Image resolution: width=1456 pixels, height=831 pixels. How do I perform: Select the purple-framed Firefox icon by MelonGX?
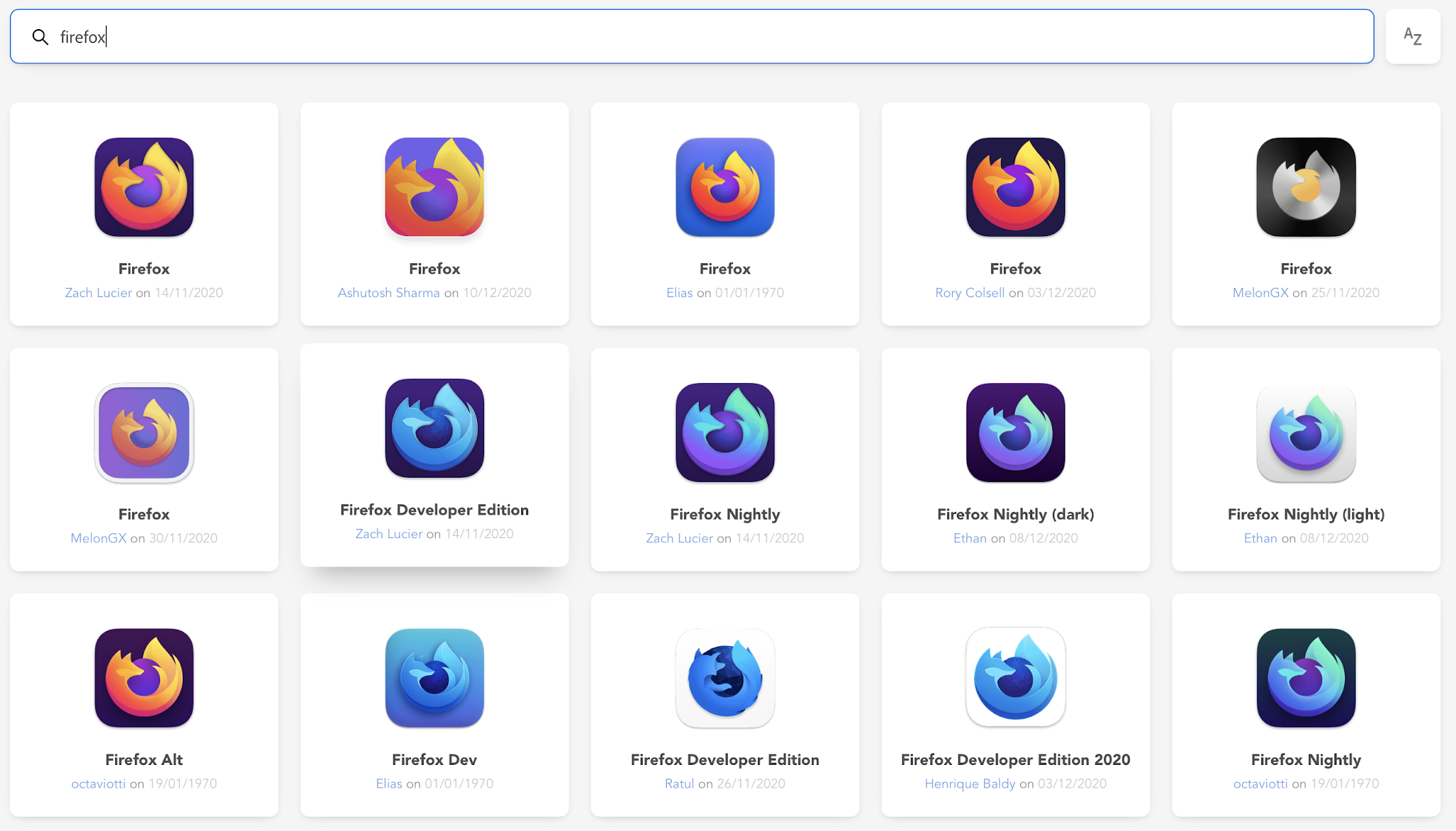[144, 432]
